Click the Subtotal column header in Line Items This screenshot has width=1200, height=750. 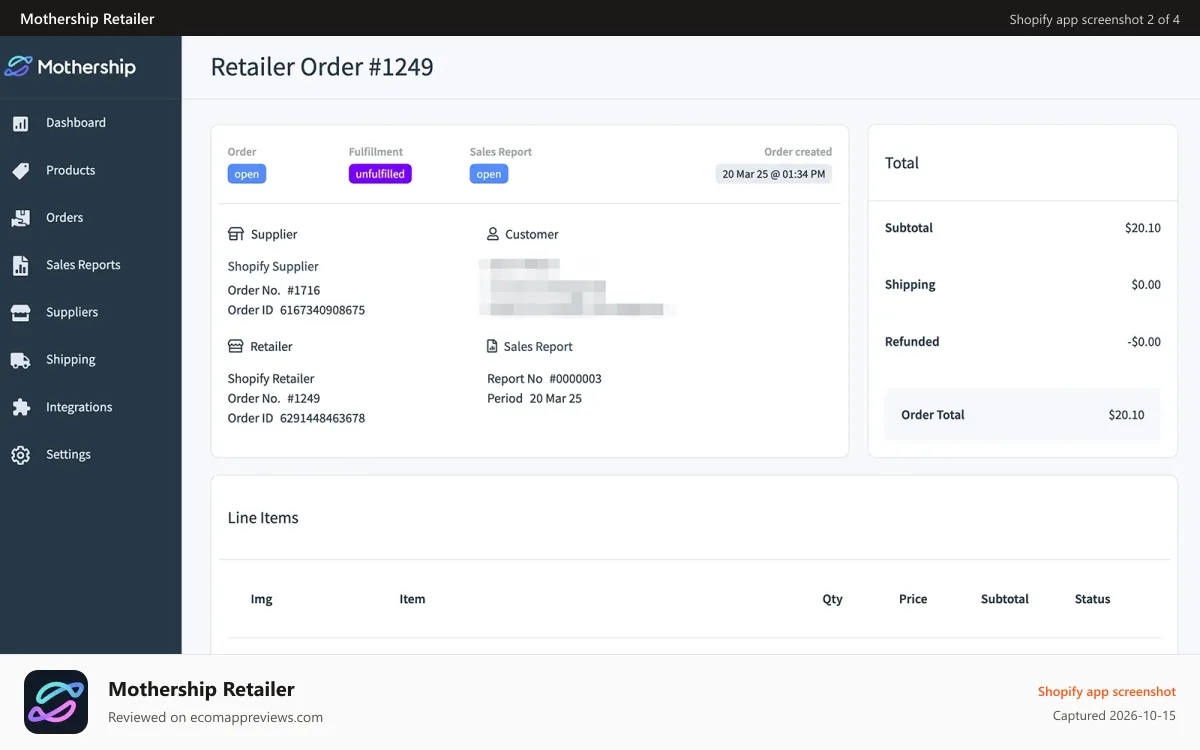pyautogui.click(x=1005, y=599)
